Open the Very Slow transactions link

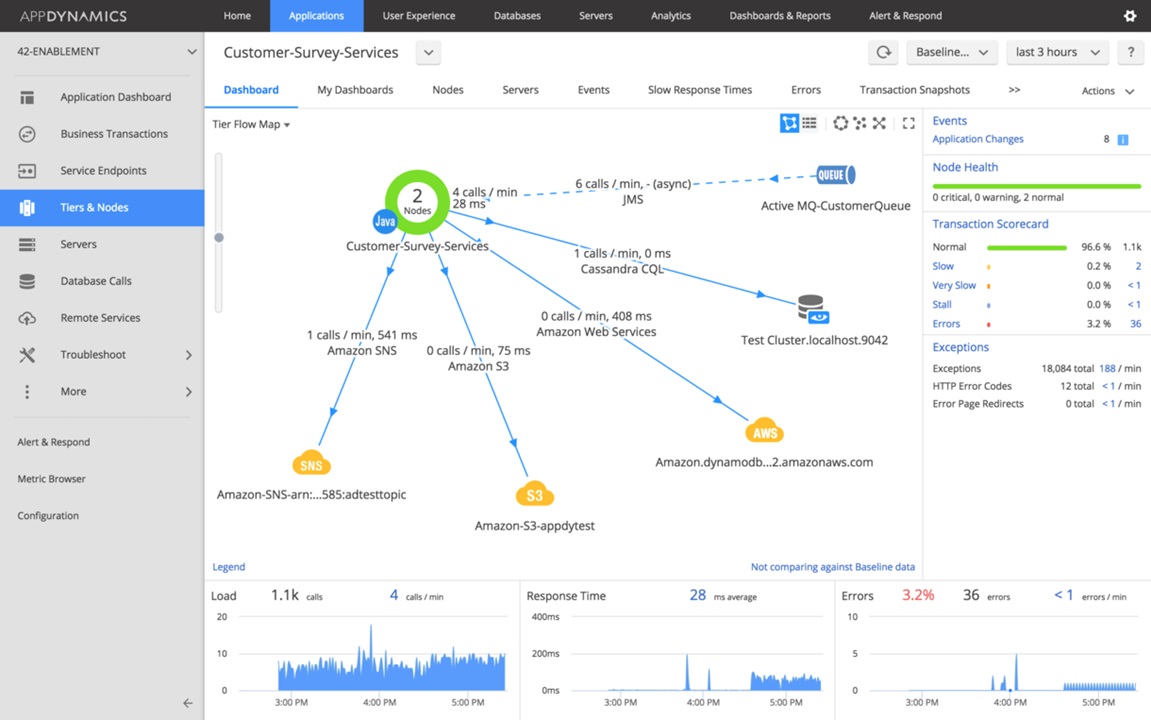954,286
